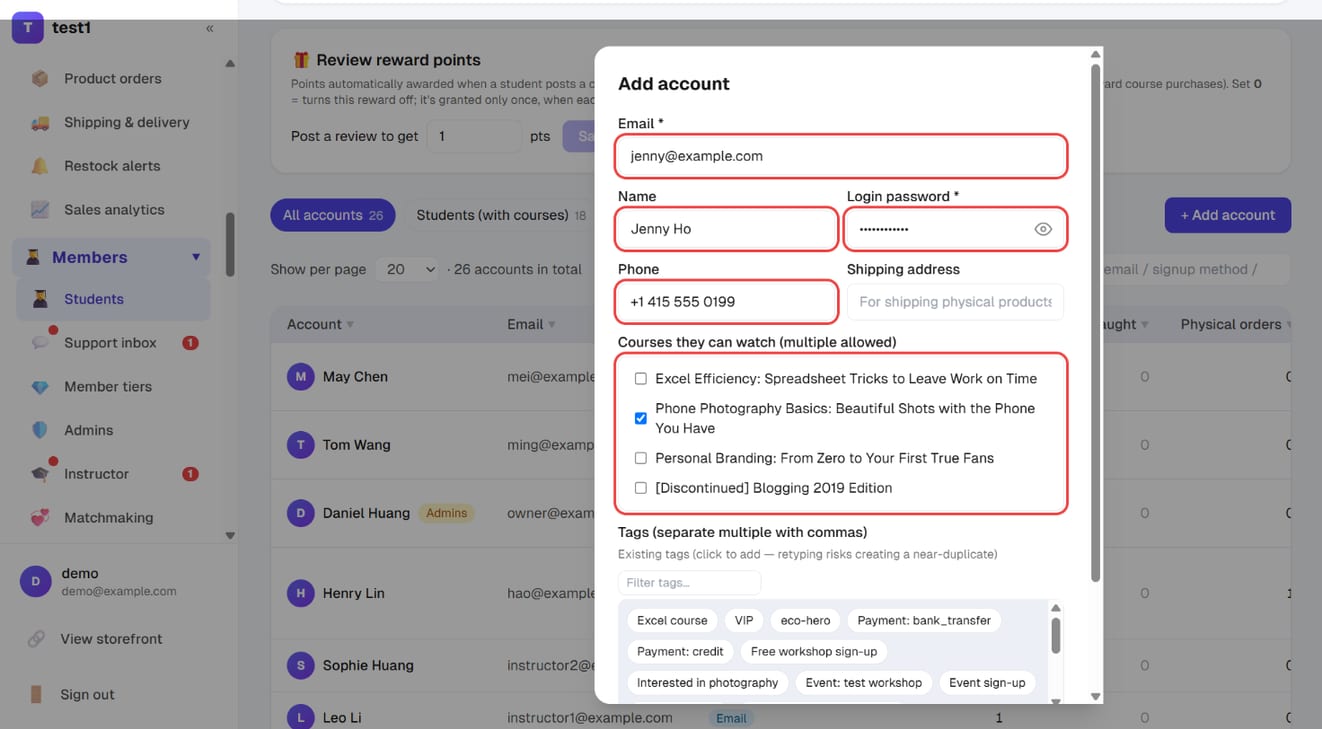Screen dimensions: 1322x729
Task: Click the Restock alerts bell icon
Action: (x=40, y=166)
